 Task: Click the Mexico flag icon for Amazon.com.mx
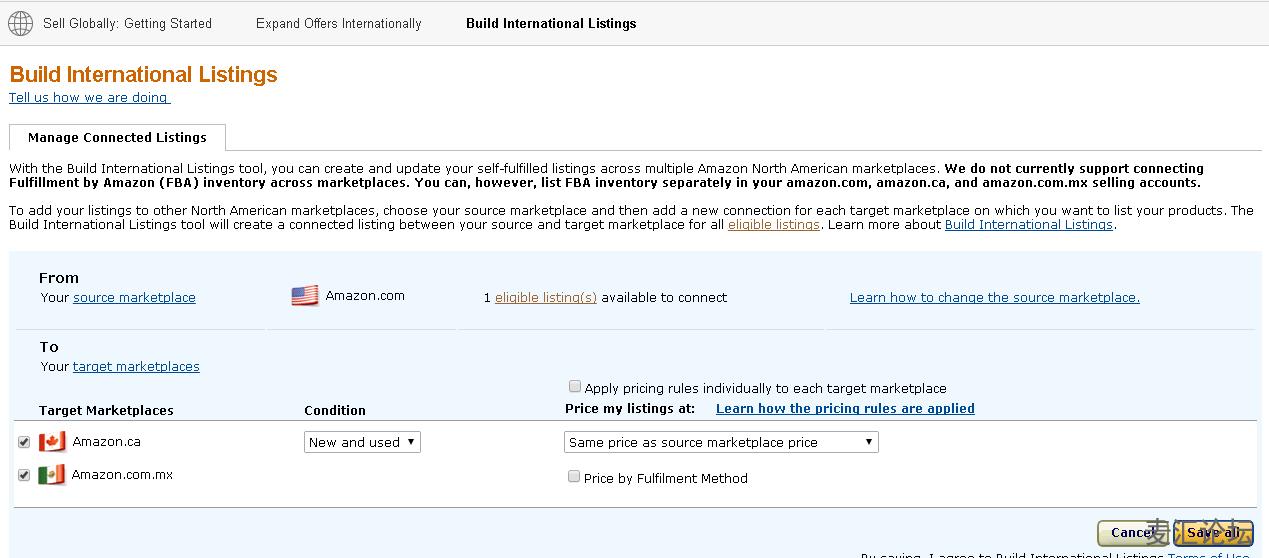[x=51, y=475]
